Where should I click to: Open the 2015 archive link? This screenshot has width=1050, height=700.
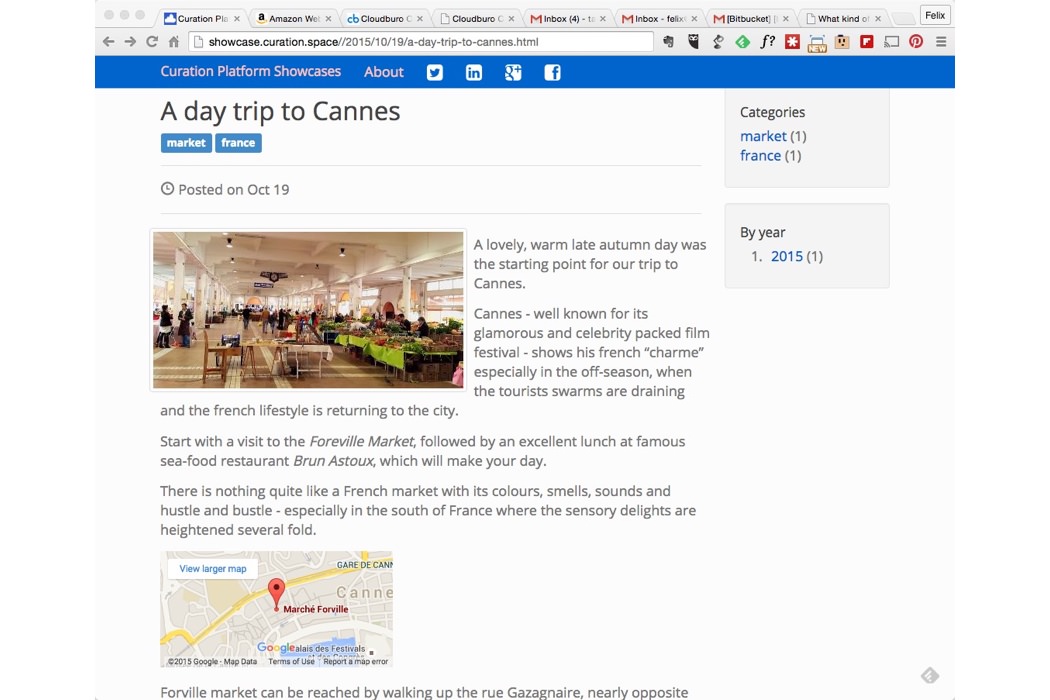pos(787,257)
